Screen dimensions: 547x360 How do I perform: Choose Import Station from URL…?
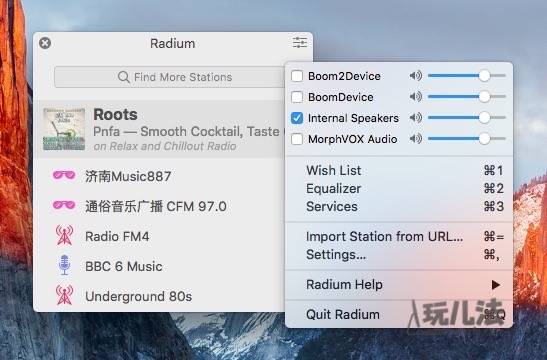[399, 237]
